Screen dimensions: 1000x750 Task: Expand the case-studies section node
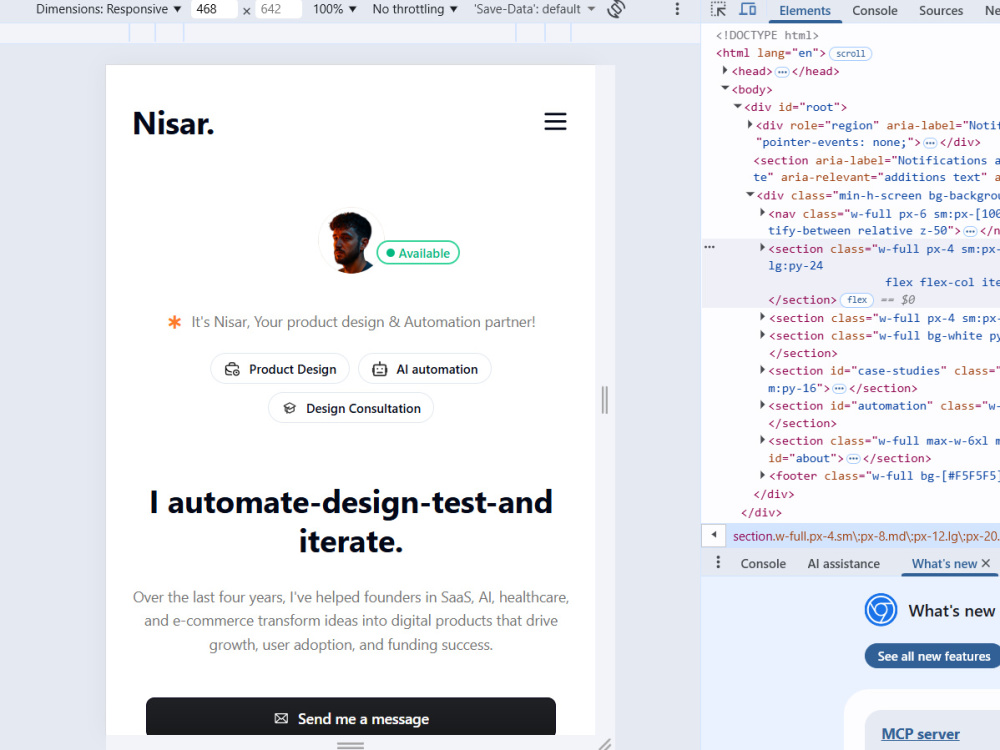pyautogui.click(x=762, y=370)
